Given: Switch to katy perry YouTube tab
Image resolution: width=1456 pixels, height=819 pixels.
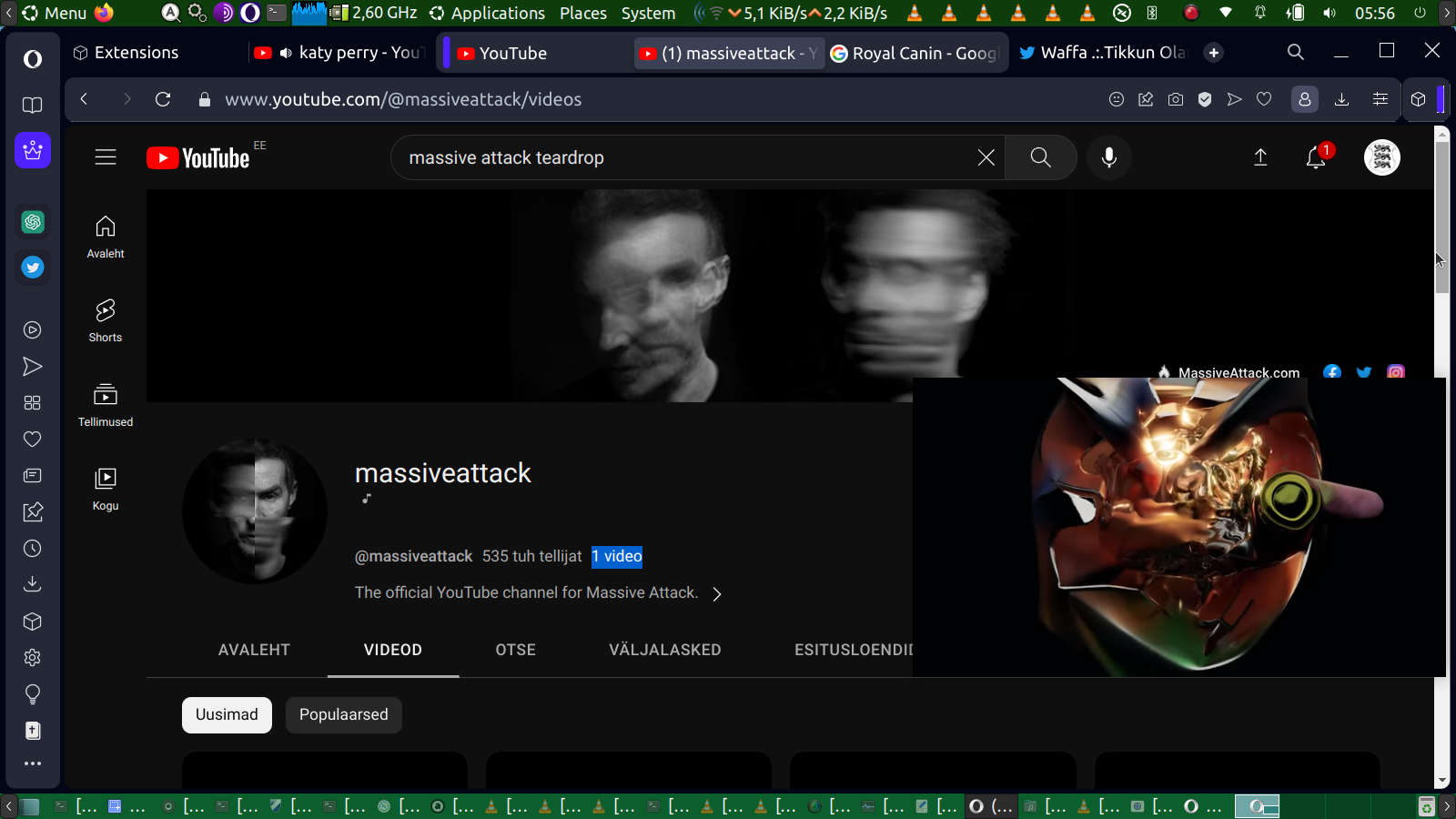Looking at the screenshot, I should click(x=339, y=53).
